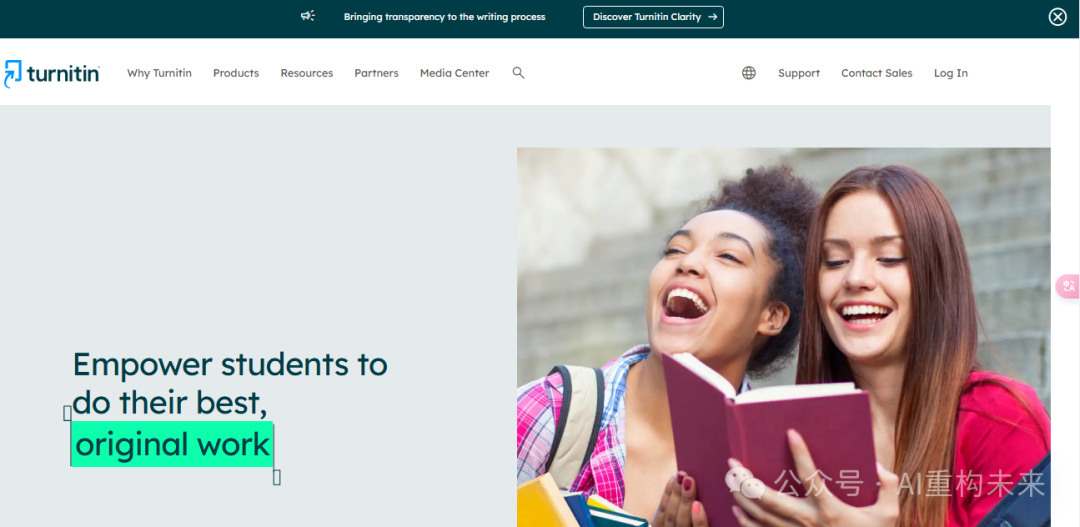The height and width of the screenshot is (527, 1080).
Task: Click the "Empower students to" headline
Action: point(230,364)
